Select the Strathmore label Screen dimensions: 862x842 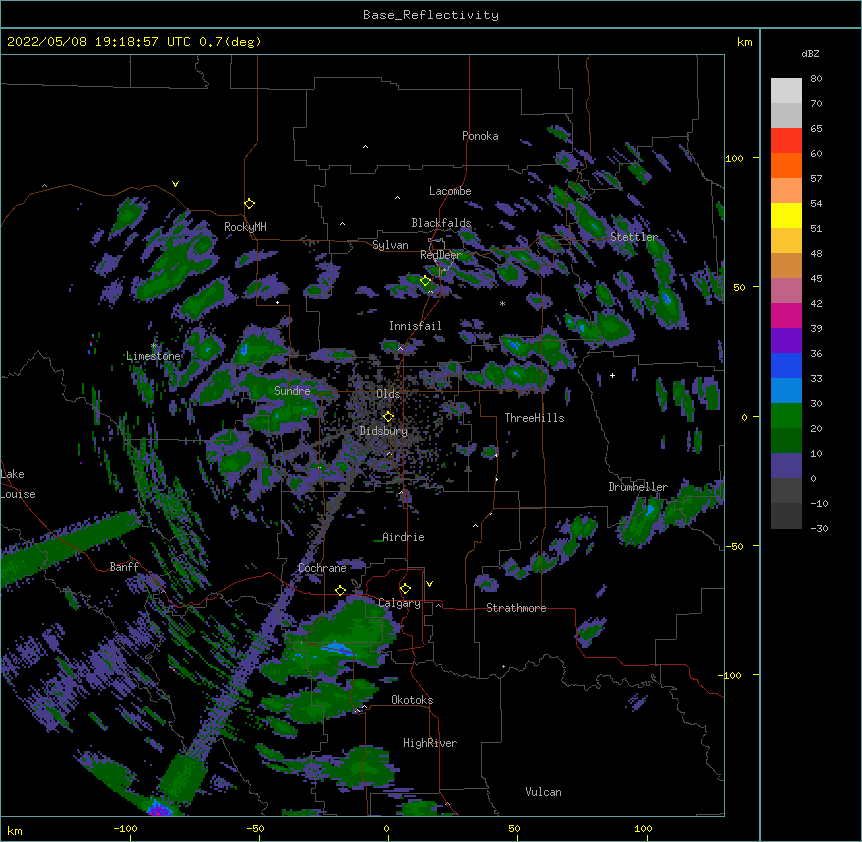point(516,608)
